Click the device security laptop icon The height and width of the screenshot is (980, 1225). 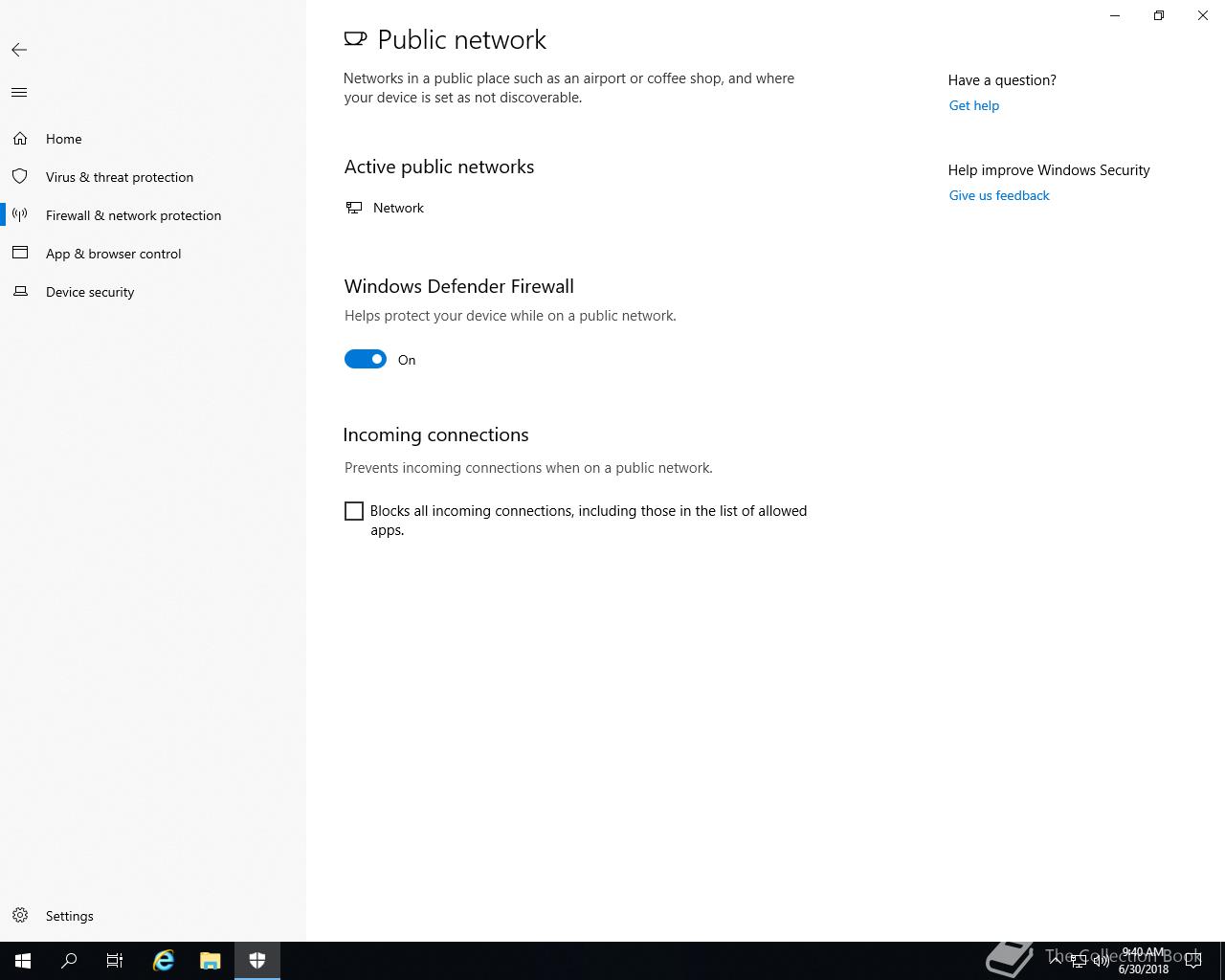click(20, 291)
